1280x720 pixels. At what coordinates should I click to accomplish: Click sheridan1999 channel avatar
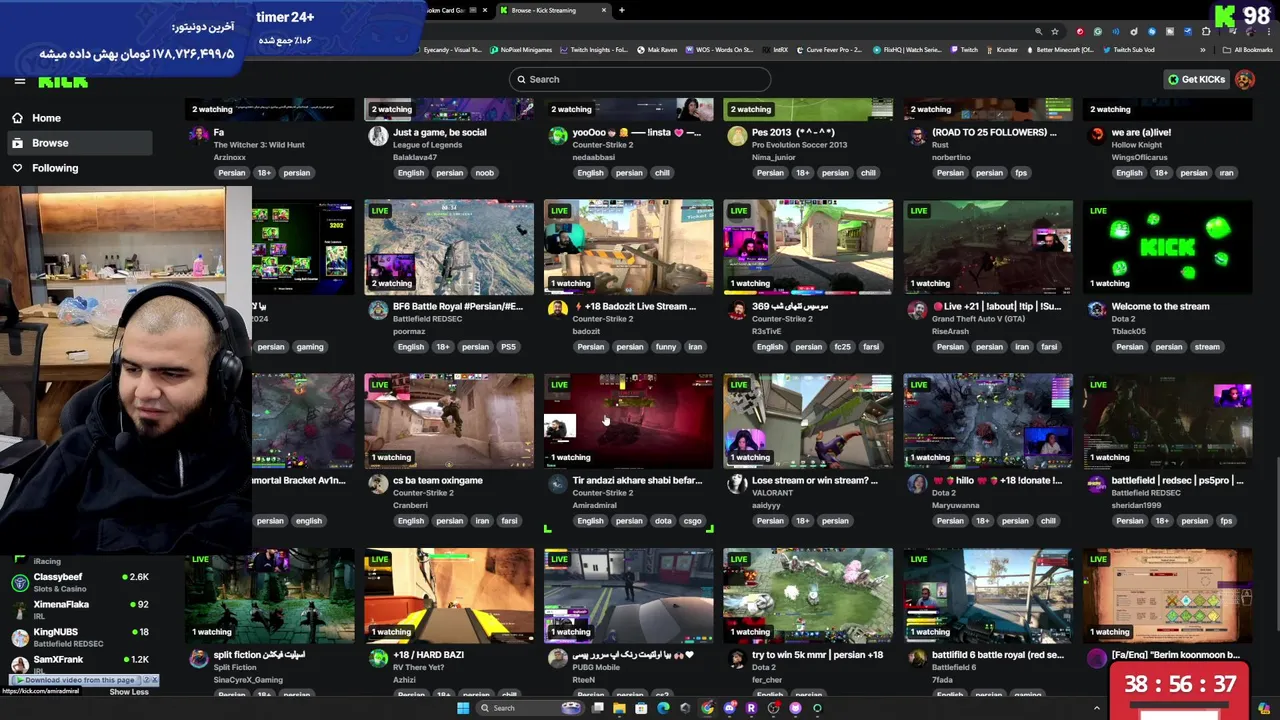click(x=1097, y=484)
